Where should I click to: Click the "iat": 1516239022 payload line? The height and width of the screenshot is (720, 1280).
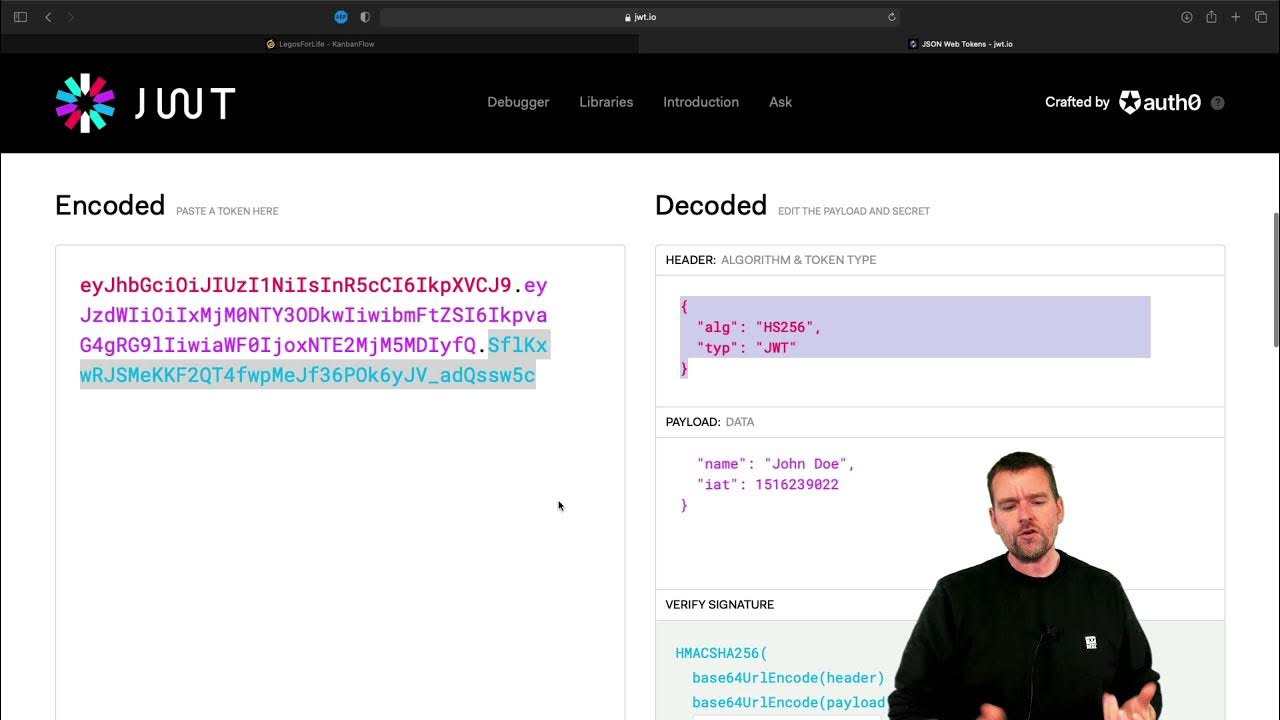click(x=767, y=485)
